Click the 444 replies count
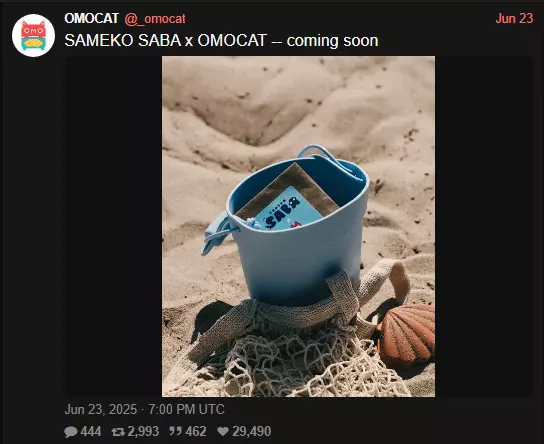Screen dimensions: 544x444 (x=91, y=432)
